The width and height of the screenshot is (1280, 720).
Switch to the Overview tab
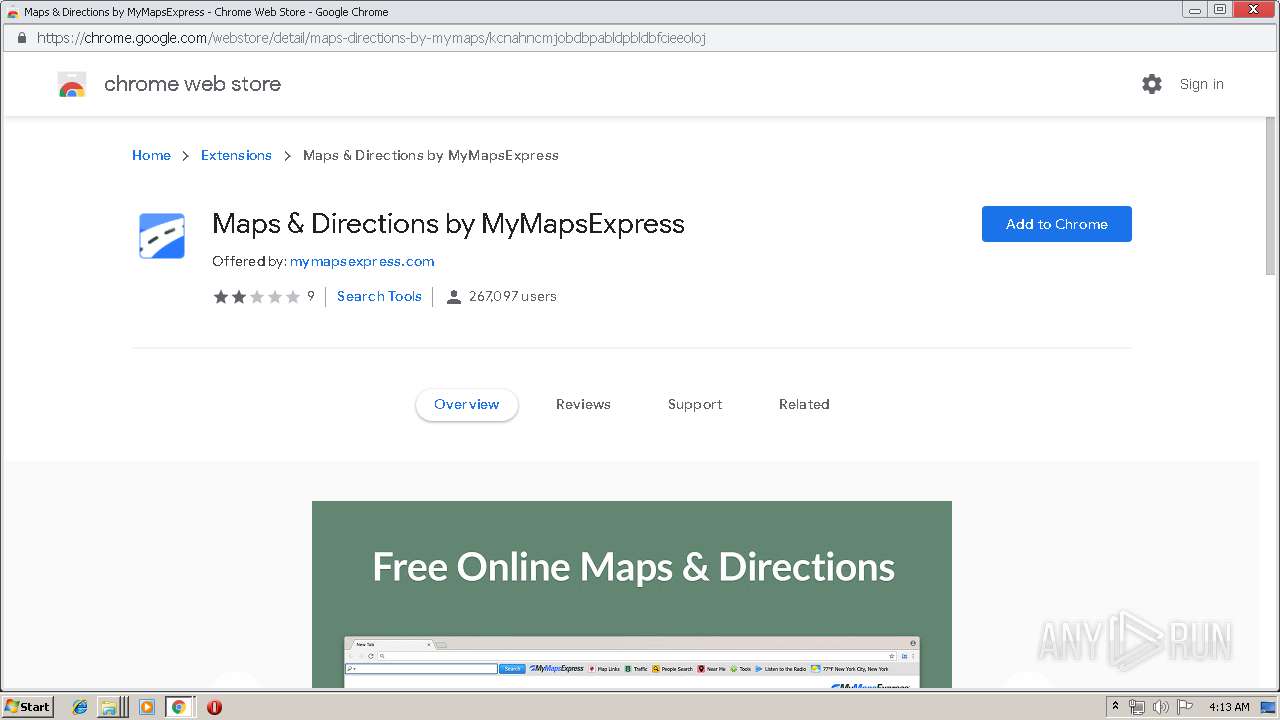click(x=467, y=405)
